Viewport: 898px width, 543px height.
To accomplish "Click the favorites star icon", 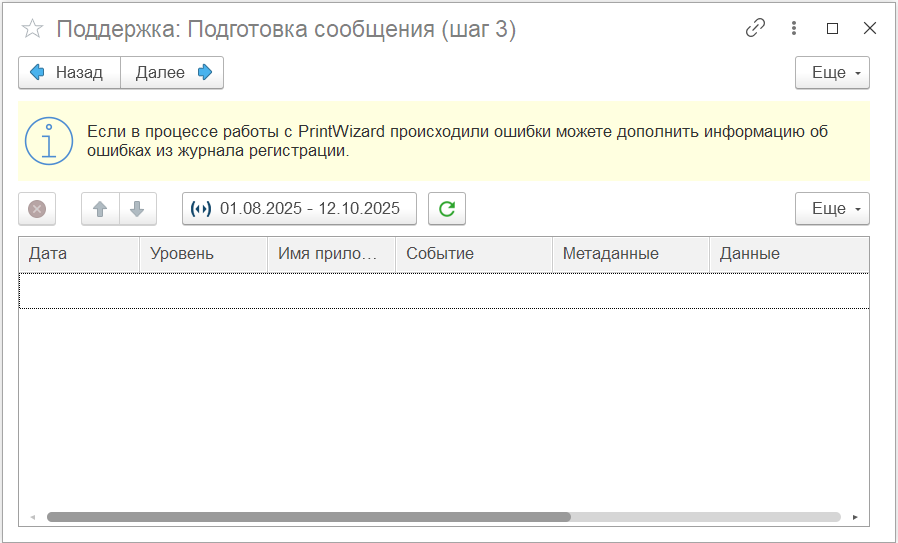I will pyautogui.click(x=33, y=29).
